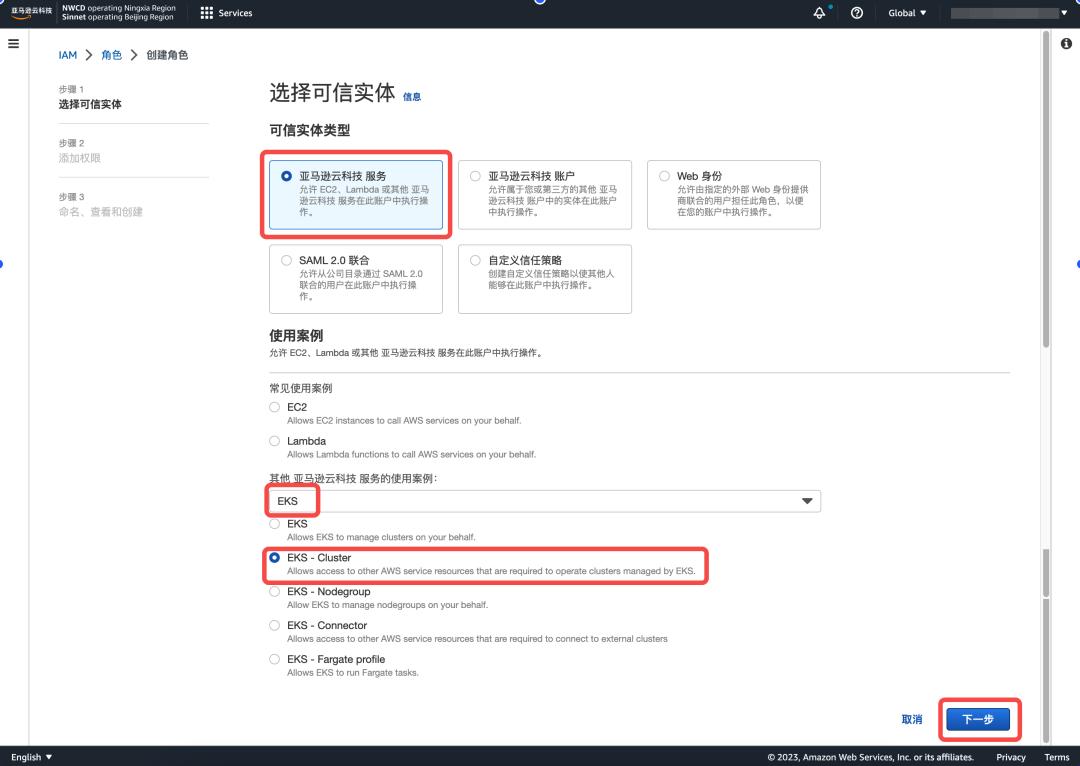Viewport: 1080px width, 766px height.
Task: Choose Web 身份 as trusted entity type
Action: [x=663, y=177]
